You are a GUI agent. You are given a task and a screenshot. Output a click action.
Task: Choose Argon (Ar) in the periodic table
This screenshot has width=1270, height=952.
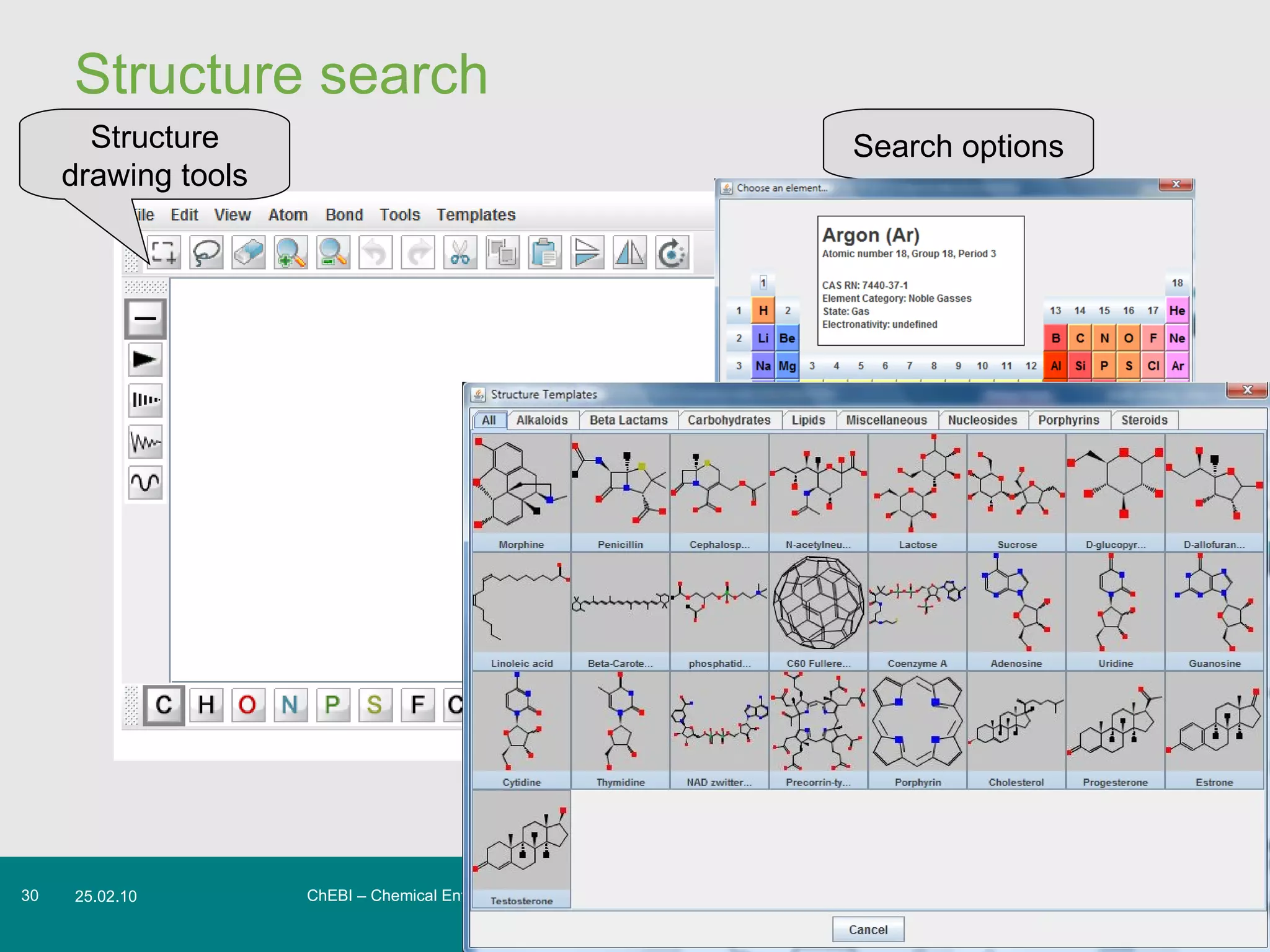pyautogui.click(x=1177, y=366)
